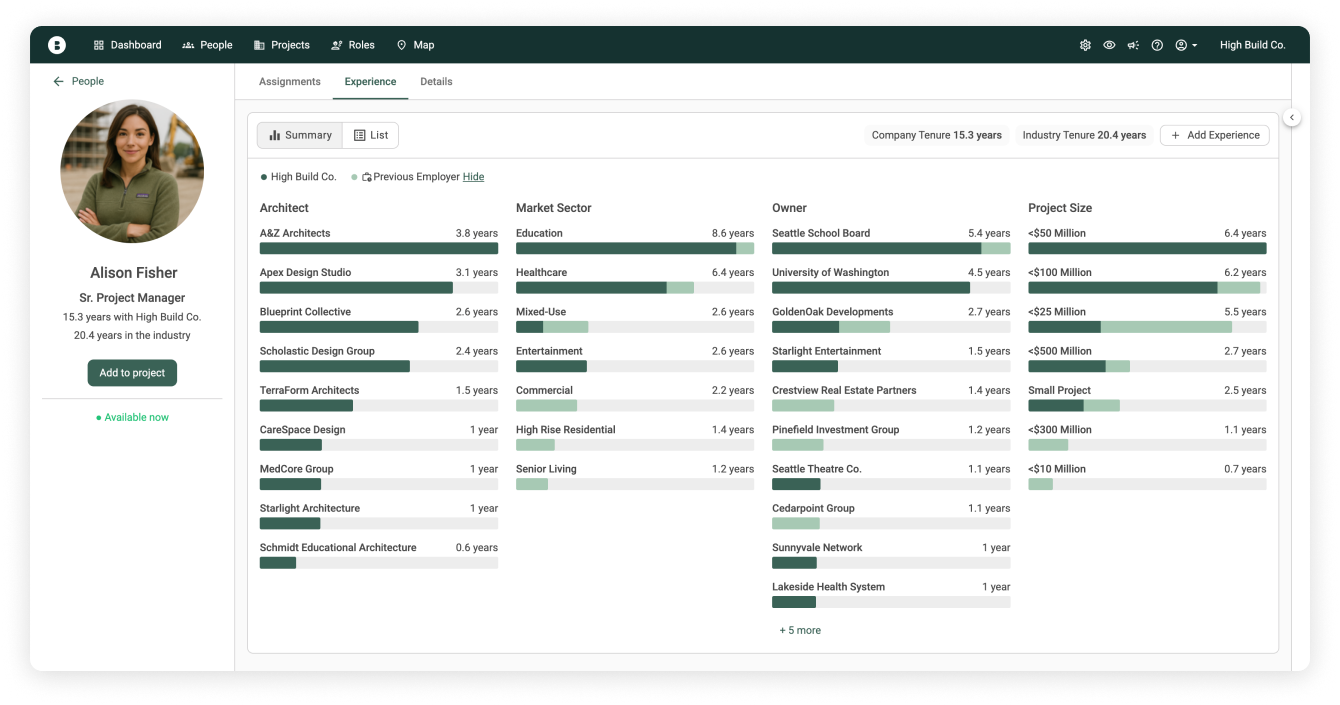Go to Dashboard in navigation bar
Image resolution: width=1340 pixels, height=705 pixels.
tap(127, 45)
